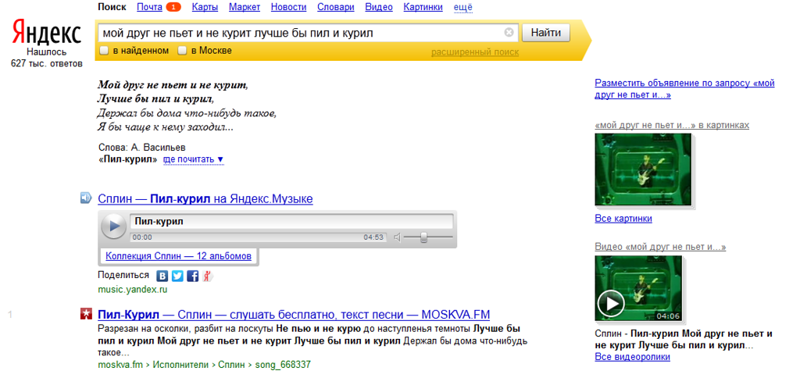Click the Все картинки link
800x378 pixels.
(623, 219)
